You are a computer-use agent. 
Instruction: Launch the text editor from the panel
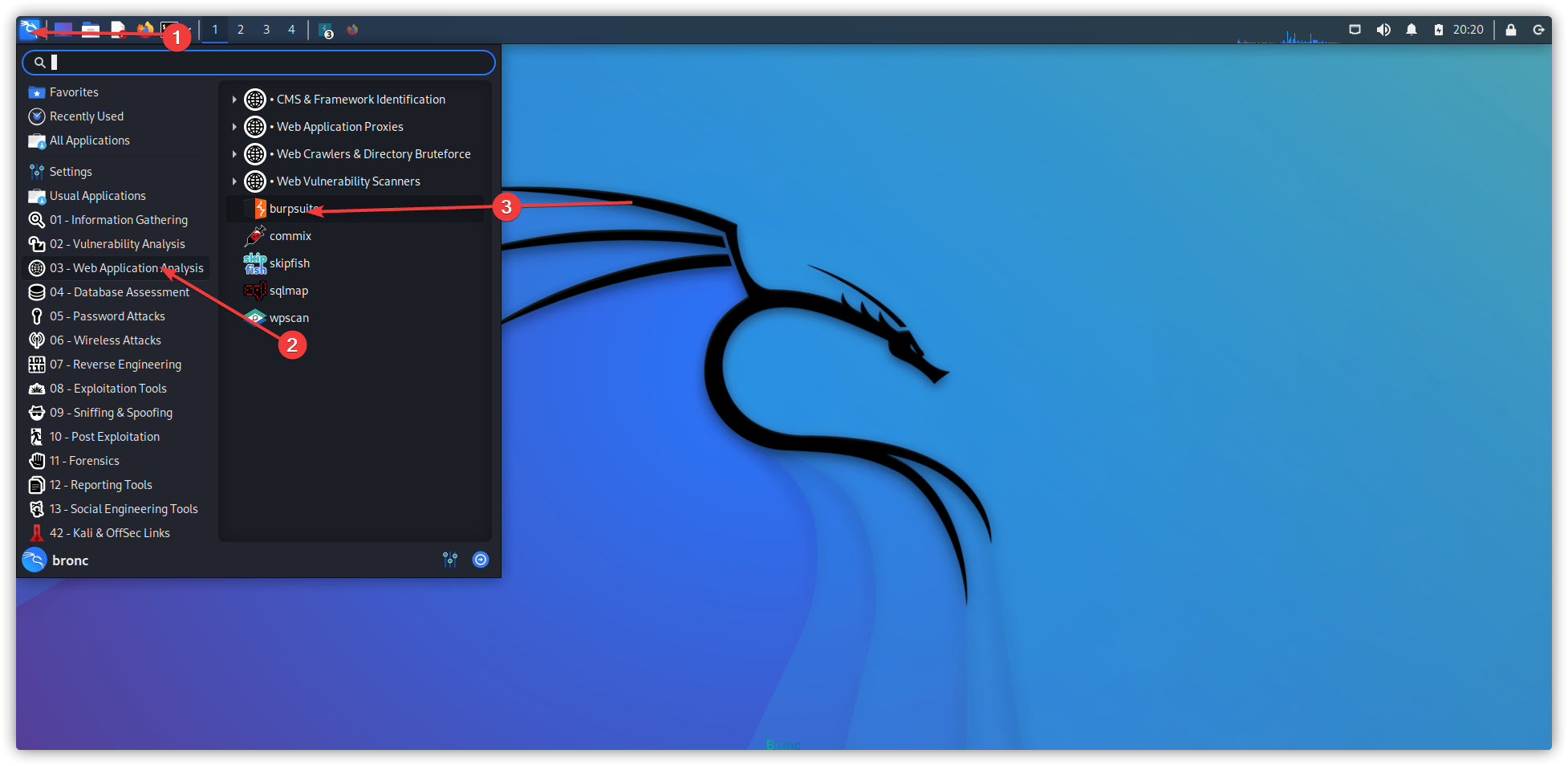[x=118, y=30]
